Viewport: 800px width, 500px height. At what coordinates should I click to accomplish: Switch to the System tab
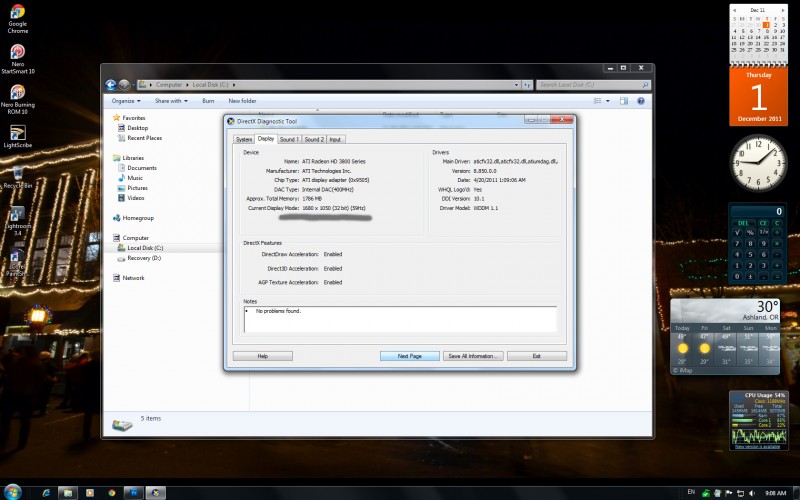[244, 139]
